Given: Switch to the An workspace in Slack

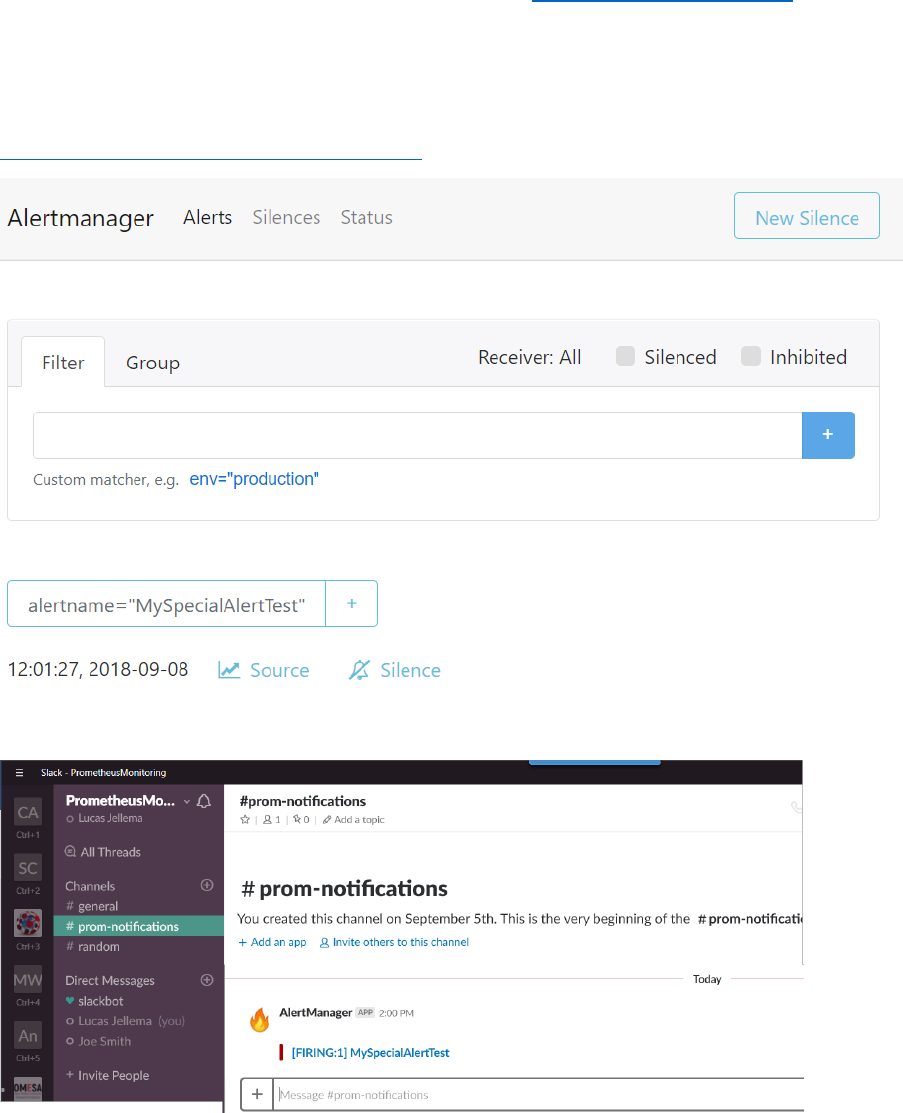Looking at the screenshot, I should [x=28, y=1036].
